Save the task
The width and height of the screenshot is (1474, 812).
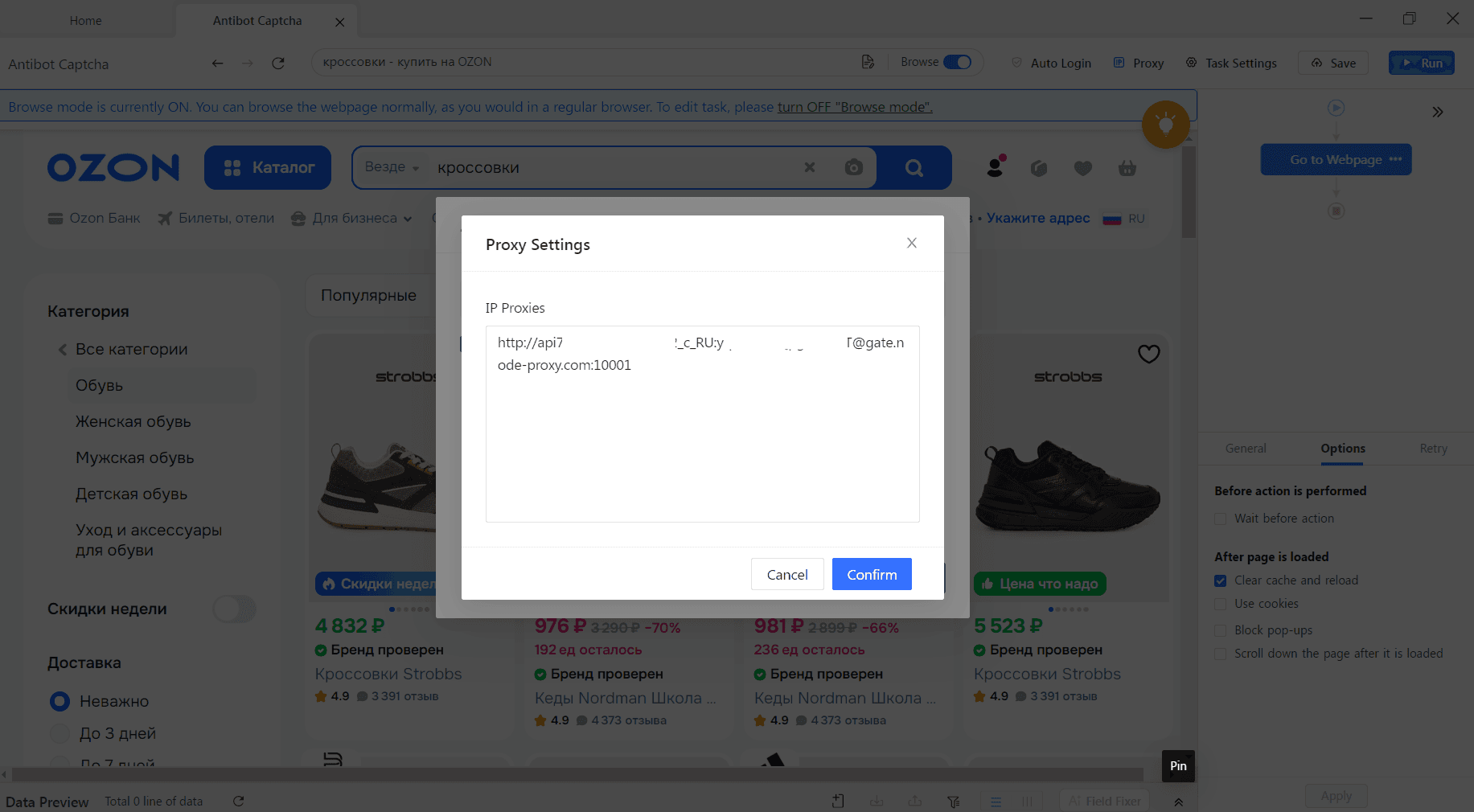pos(1333,63)
